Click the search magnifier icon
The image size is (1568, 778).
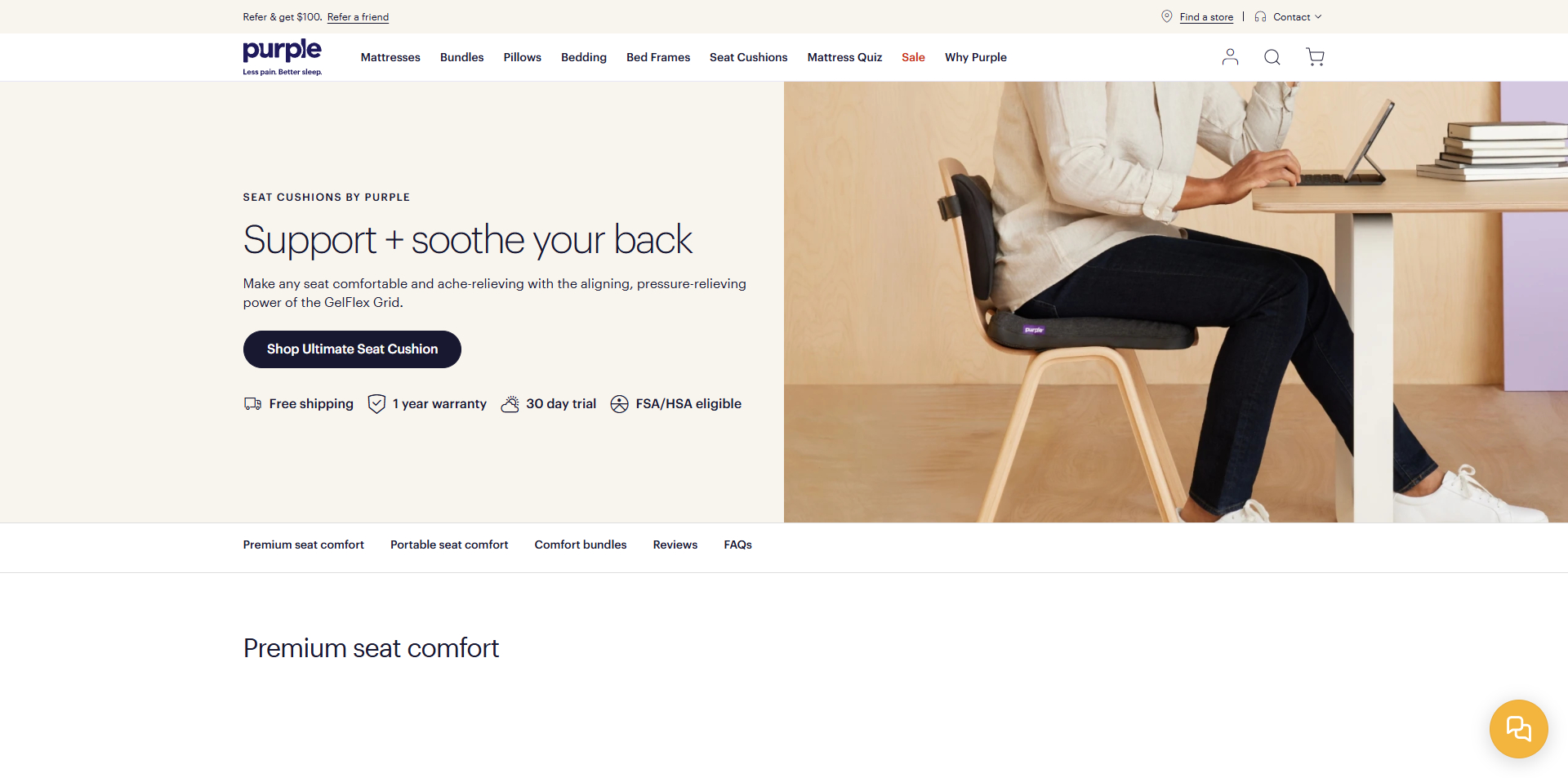coord(1272,57)
